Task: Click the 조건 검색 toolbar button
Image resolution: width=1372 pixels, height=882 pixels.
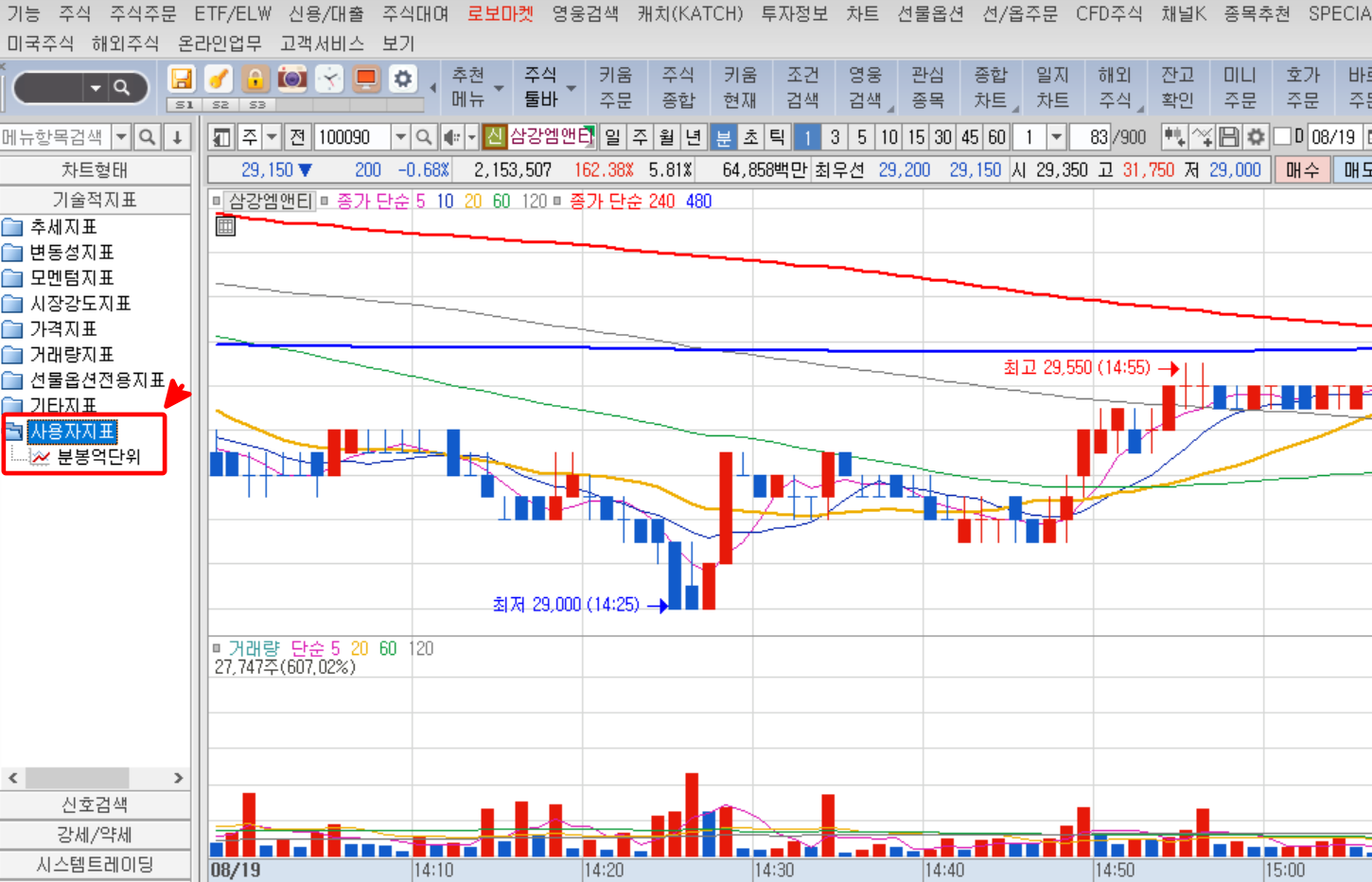Action: (x=802, y=87)
